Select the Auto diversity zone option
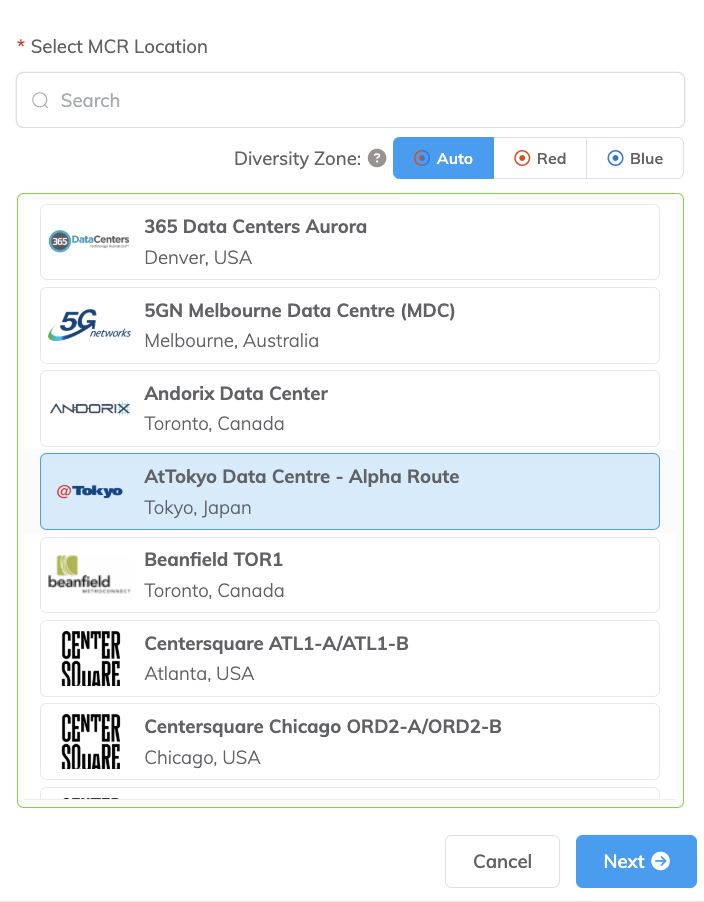The width and height of the screenshot is (704, 902). pyautogui.click(x=443, y=158)
